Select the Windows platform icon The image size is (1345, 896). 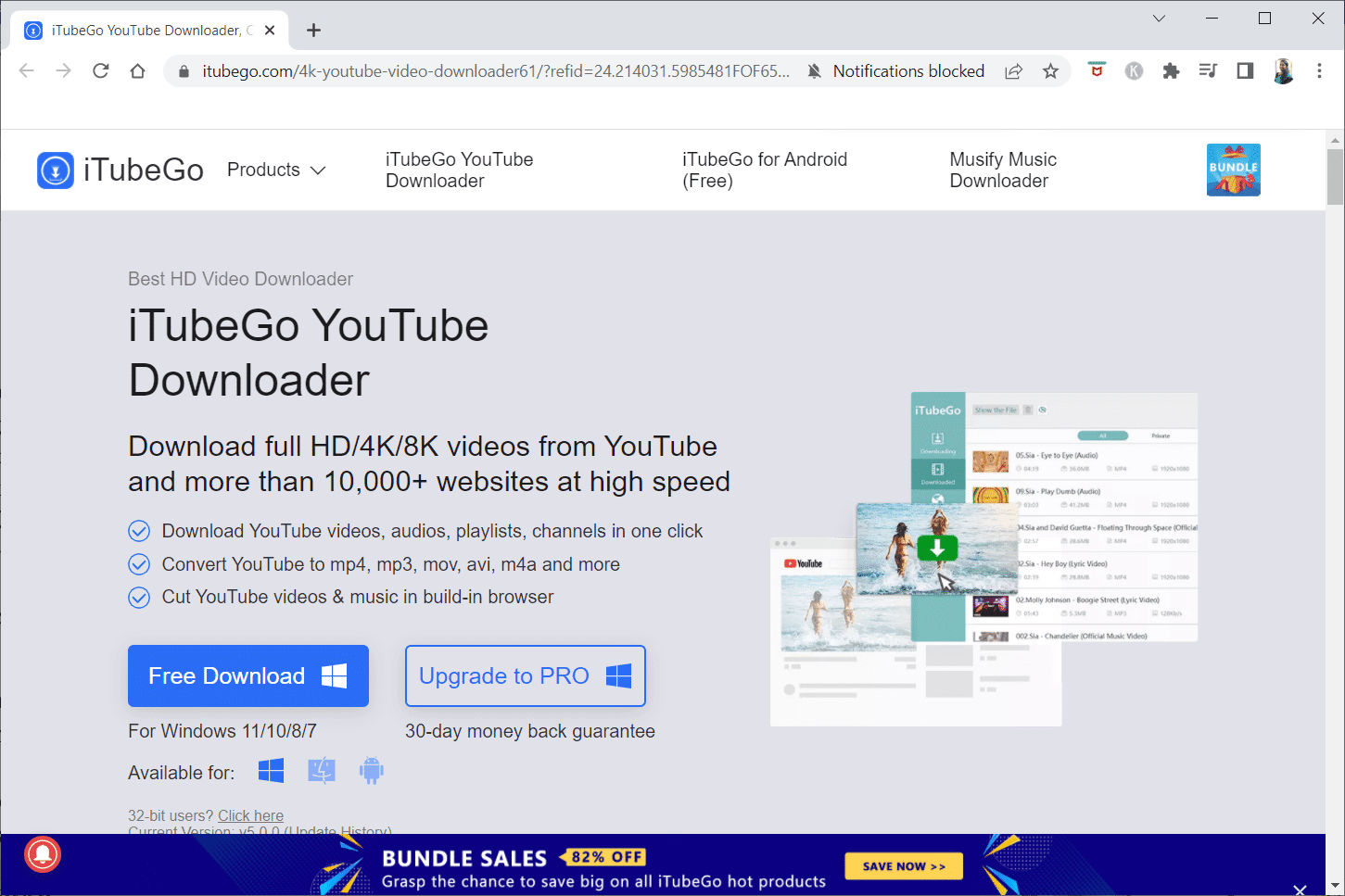point(272,771)
